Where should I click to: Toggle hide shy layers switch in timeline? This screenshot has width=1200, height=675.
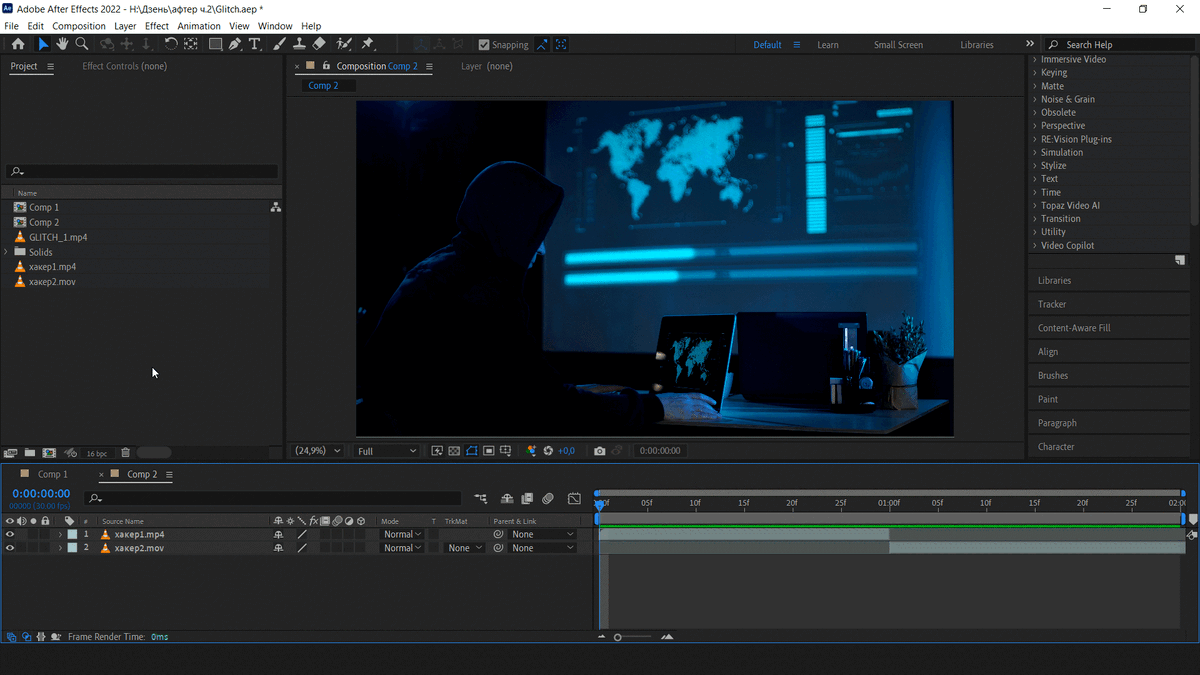(507, 498)
